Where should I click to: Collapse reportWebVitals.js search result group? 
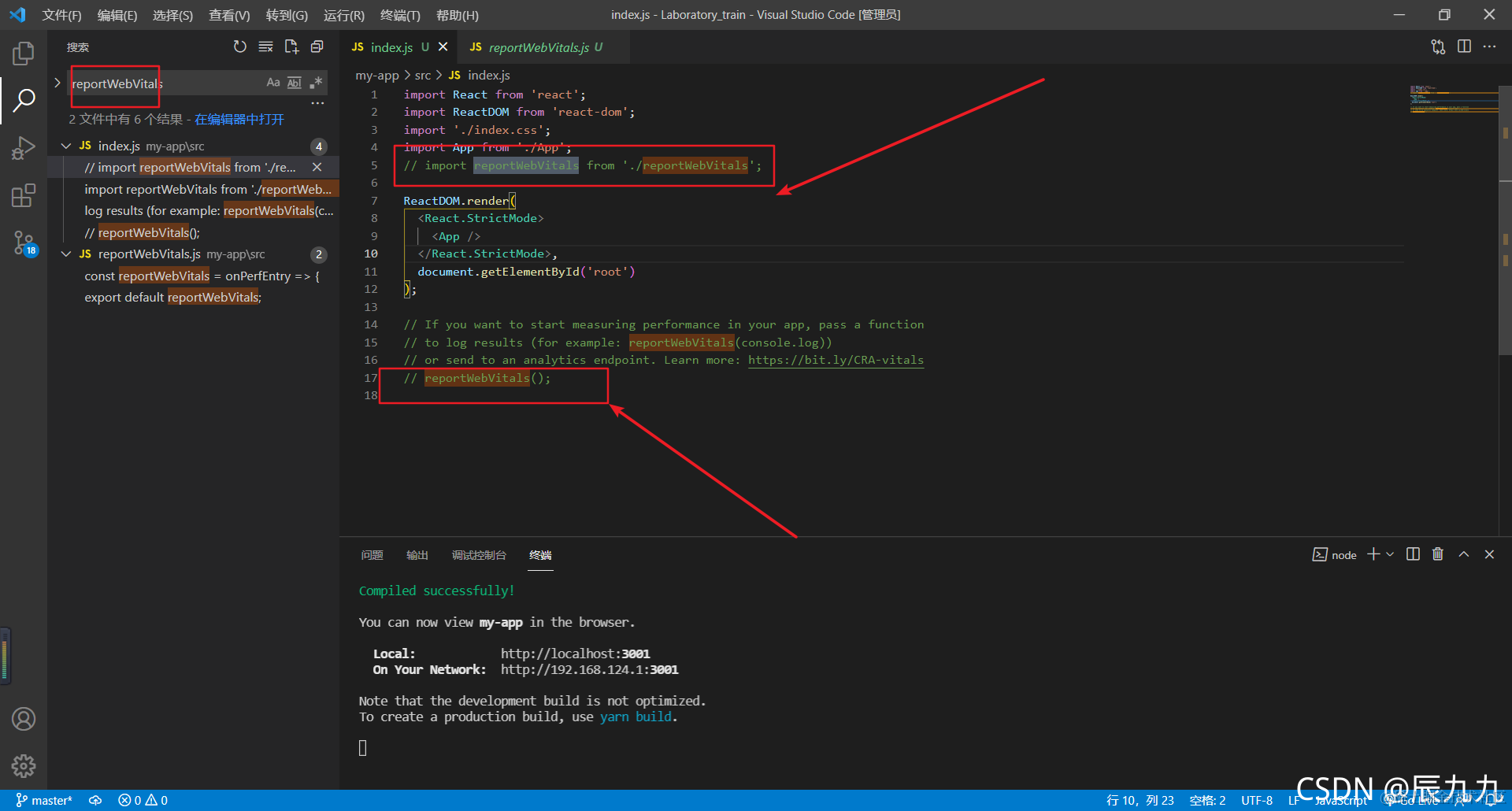[x=66, y=254]
